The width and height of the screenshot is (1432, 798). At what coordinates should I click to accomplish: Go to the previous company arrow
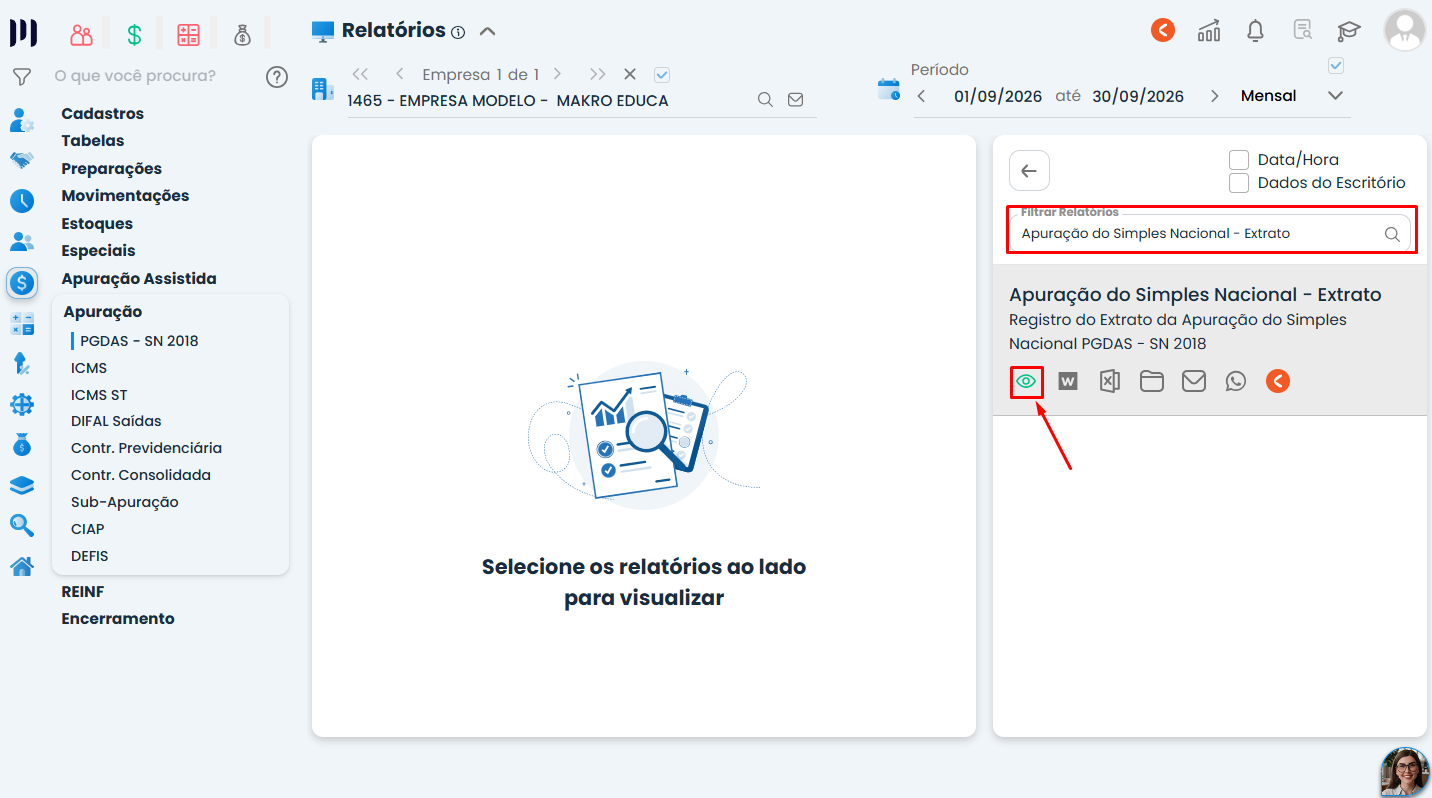[400, 74]
